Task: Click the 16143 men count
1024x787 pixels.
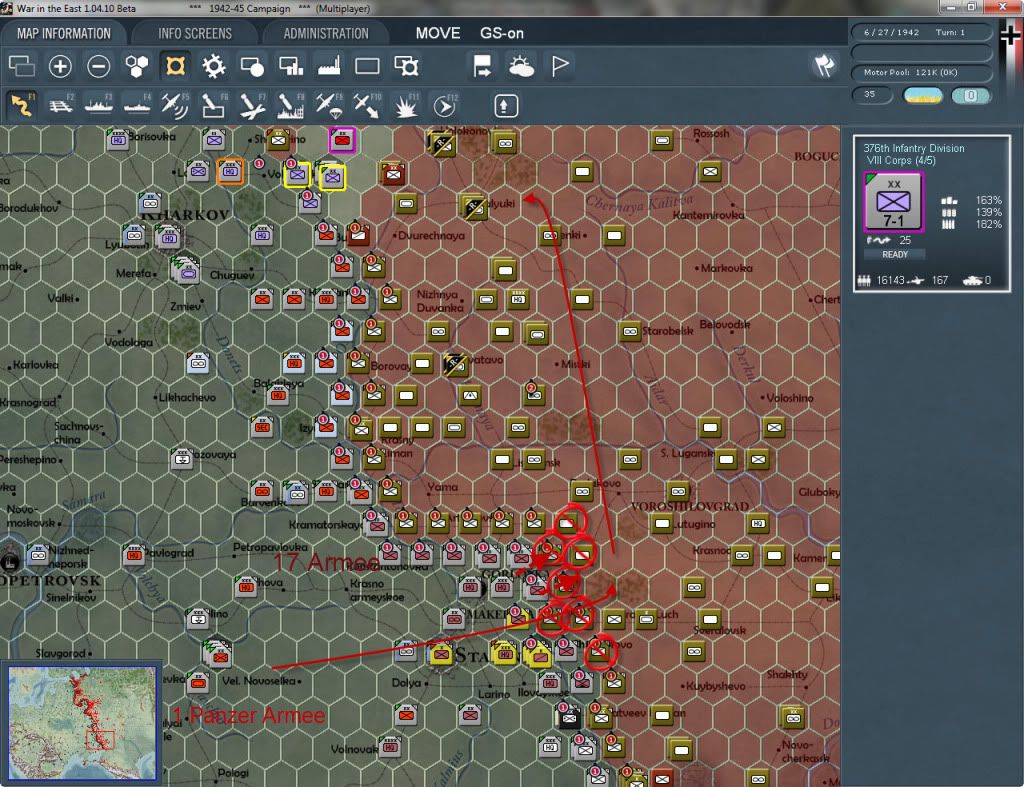Action: coord(890,280)
